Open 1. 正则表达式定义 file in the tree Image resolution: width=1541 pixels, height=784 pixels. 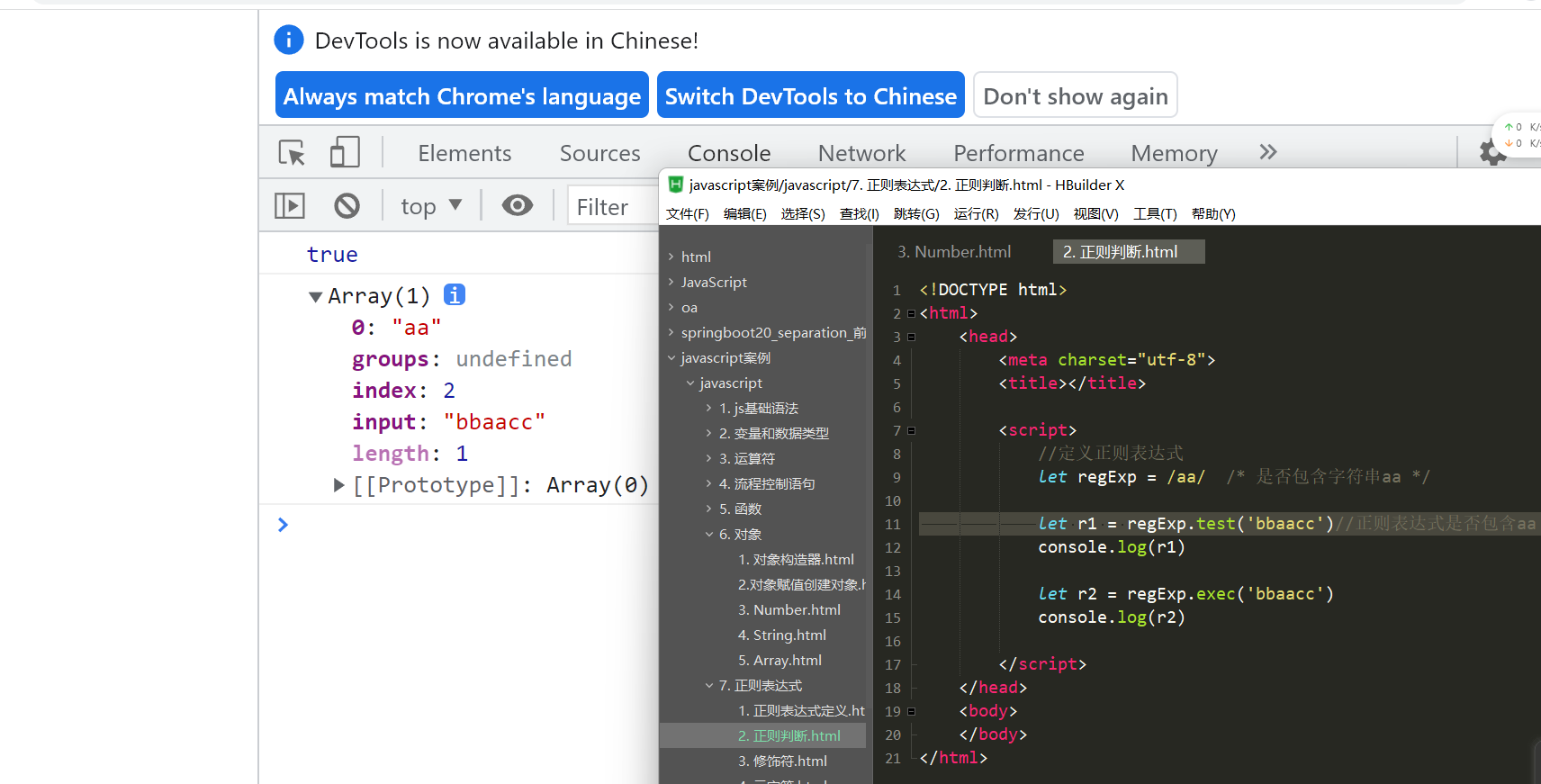pos(801,710)
